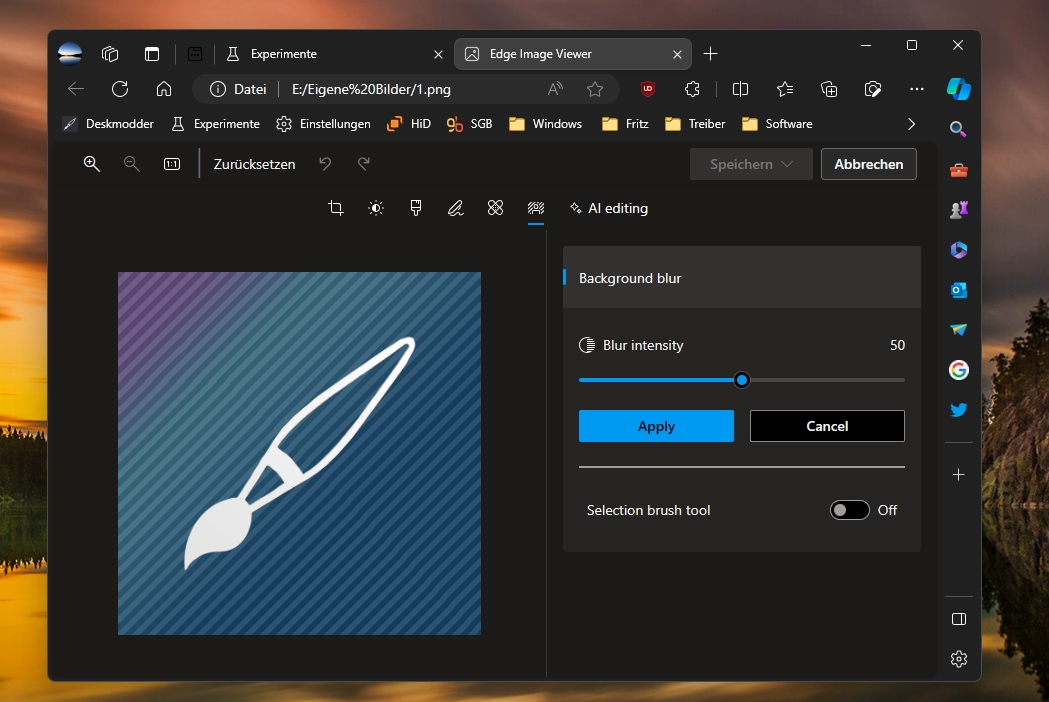The image size is (1049, 702).
Task: Click the actual size 1:1 icon
Action: coord(172,164)
